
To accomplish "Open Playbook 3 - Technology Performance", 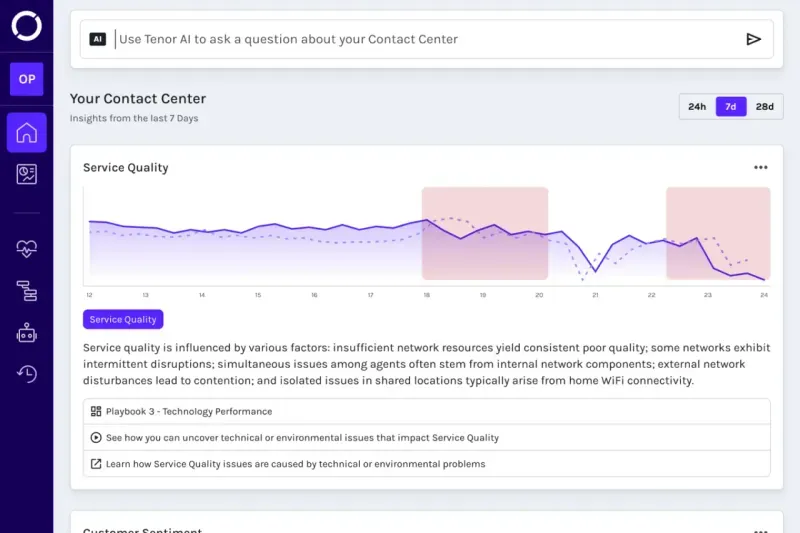I will click(x=189, y=411).
